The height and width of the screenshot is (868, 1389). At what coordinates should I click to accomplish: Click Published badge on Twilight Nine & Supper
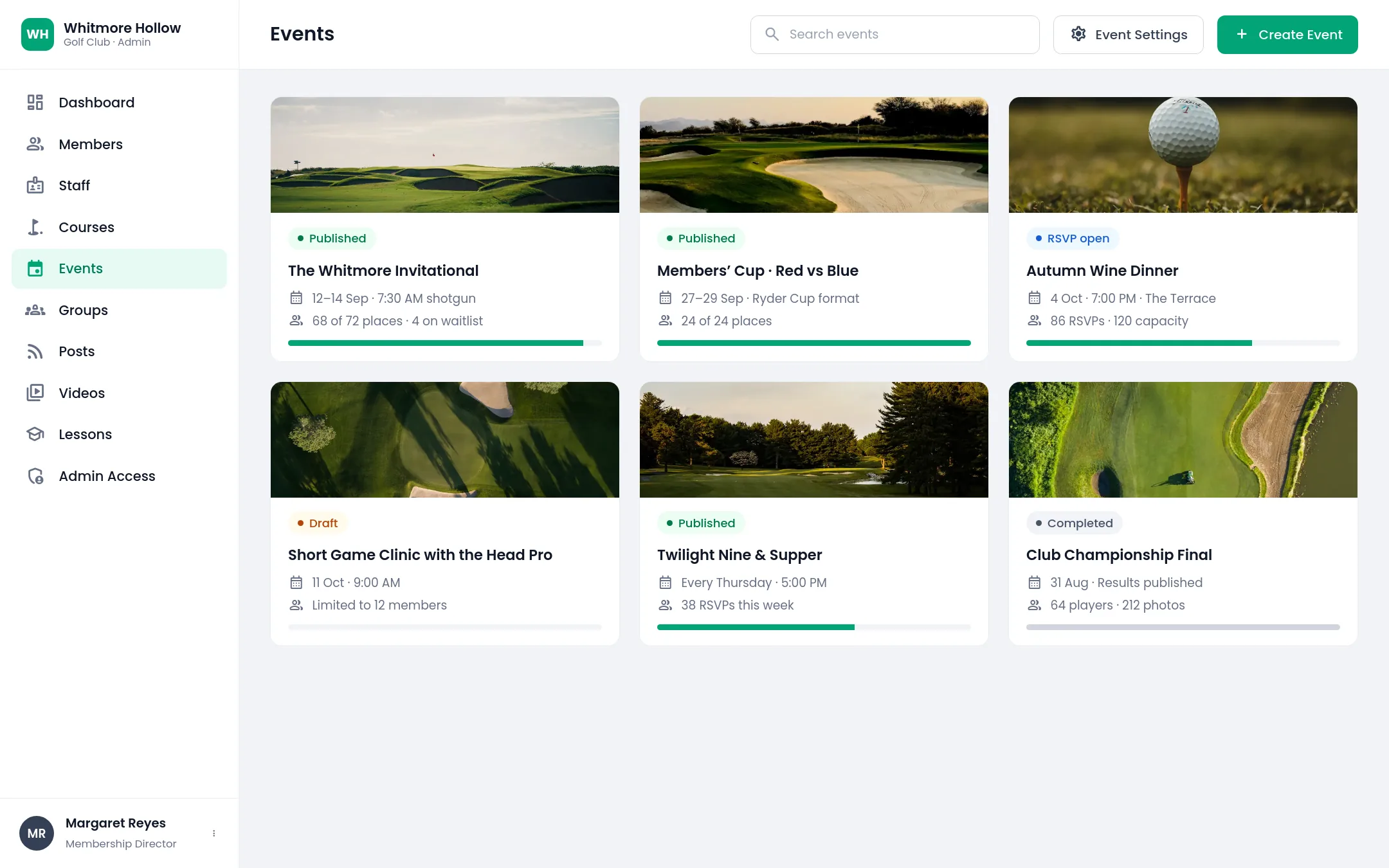[701, 523]
